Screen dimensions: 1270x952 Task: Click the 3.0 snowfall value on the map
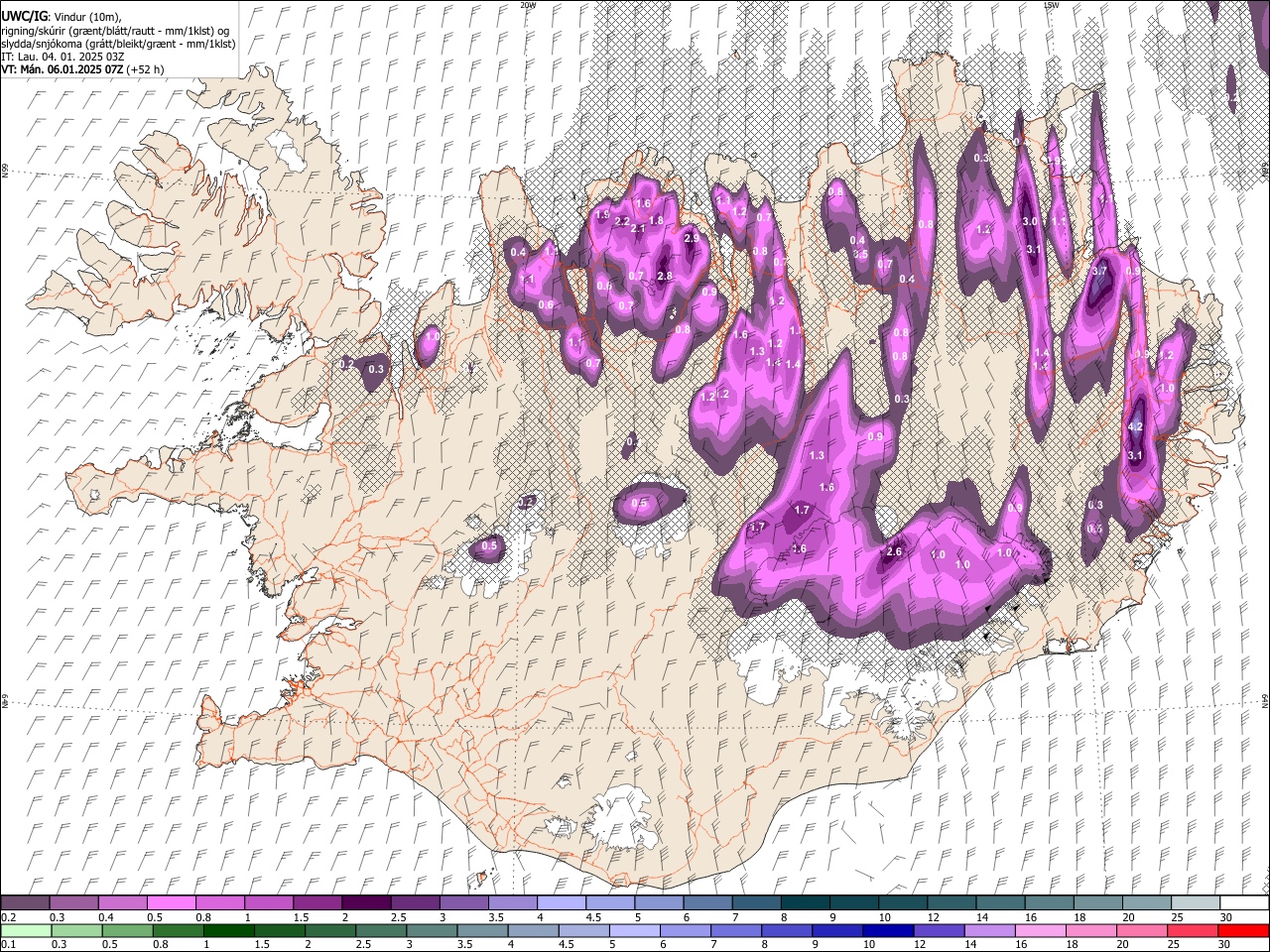tap(1030, 221)
